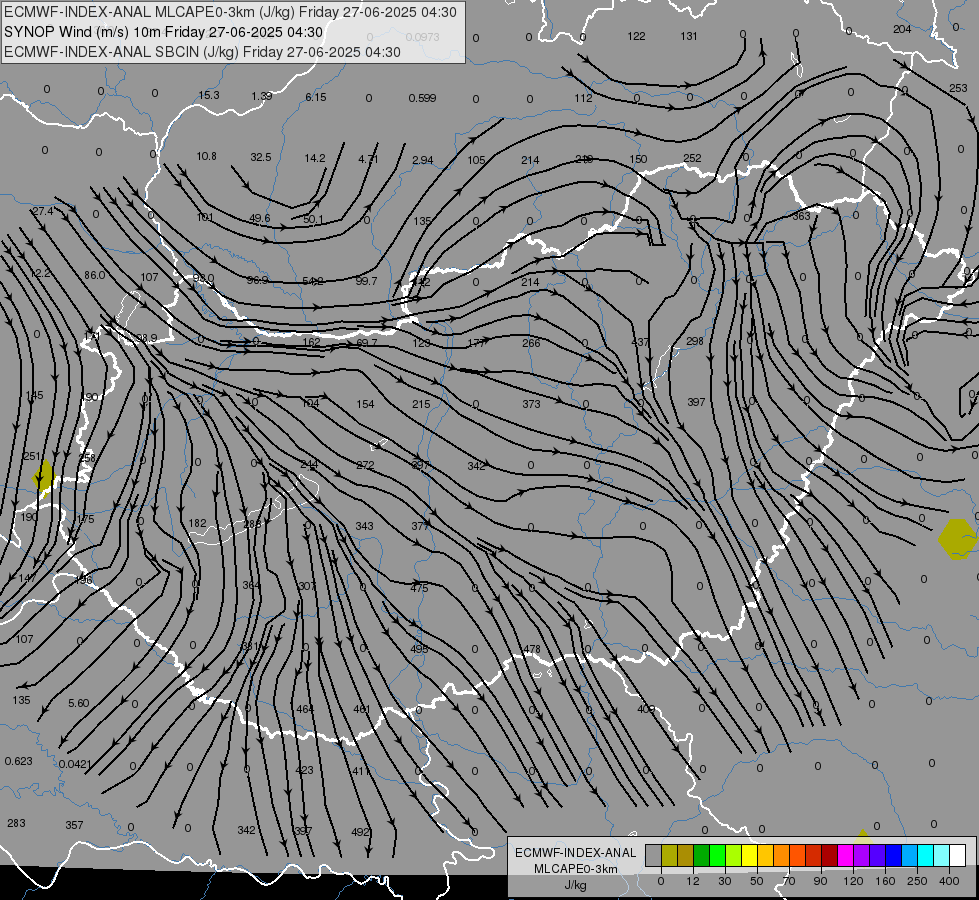Select the bright green legend swatch

(x=718, y=855)
